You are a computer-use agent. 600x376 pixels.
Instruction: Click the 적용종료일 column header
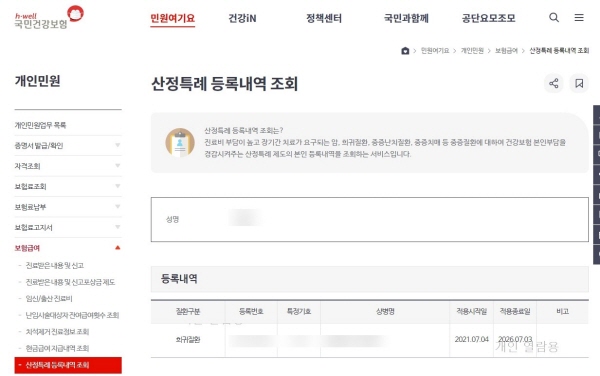(515, 311)
